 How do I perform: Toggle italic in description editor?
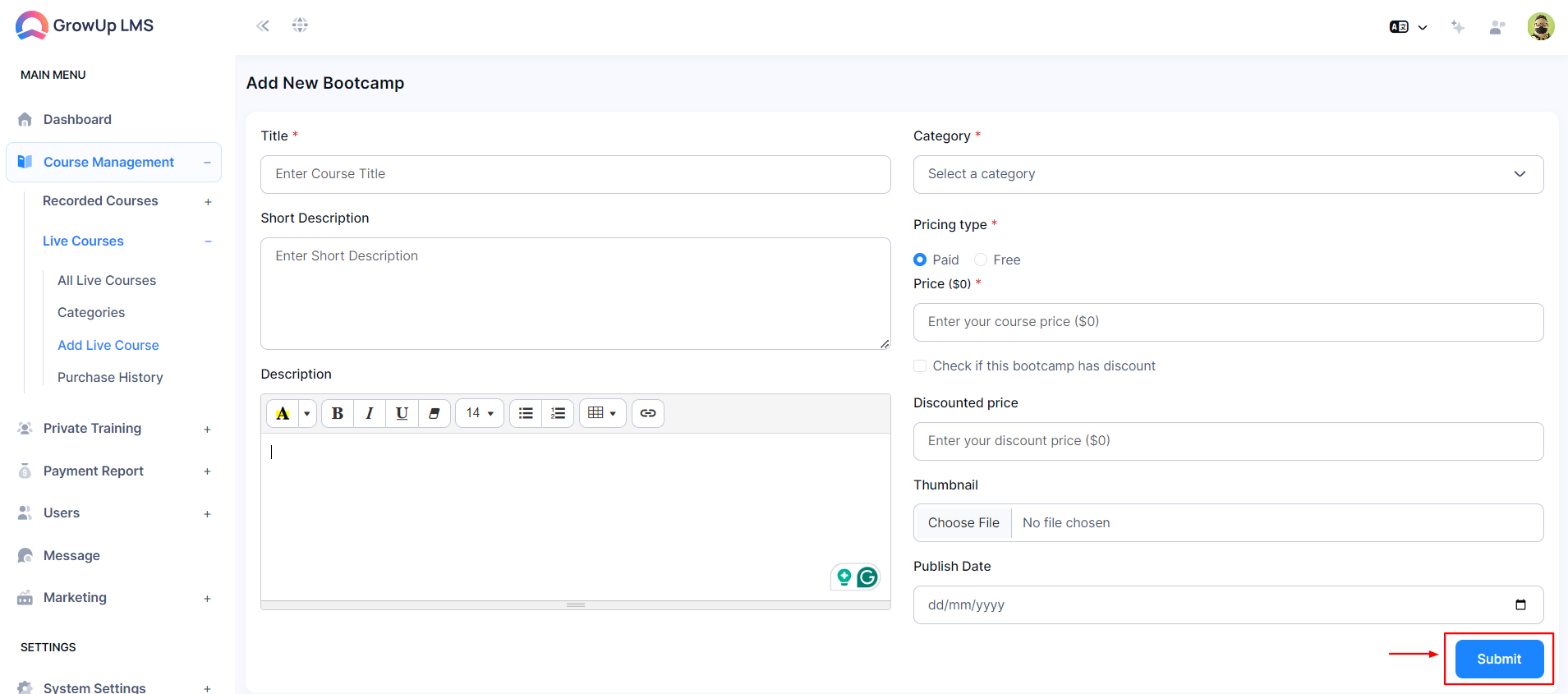[x=370, y=413]
